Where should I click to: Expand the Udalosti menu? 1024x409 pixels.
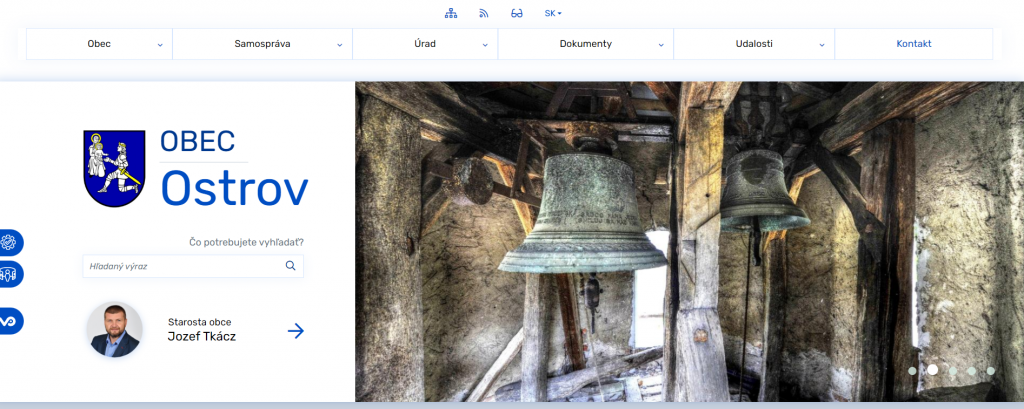tap(754, 44)
